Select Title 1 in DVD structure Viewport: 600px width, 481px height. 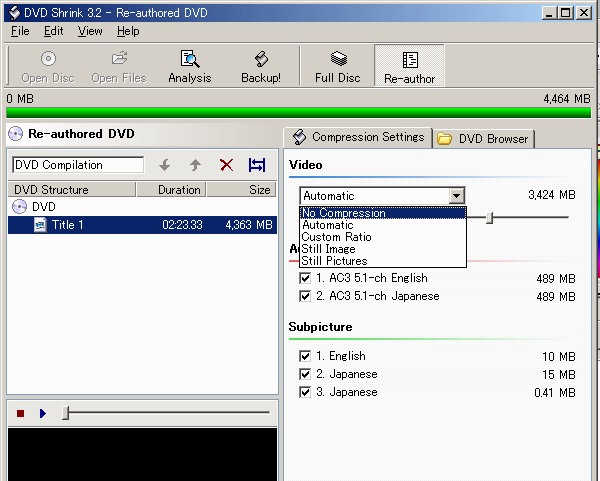(67, 225)
